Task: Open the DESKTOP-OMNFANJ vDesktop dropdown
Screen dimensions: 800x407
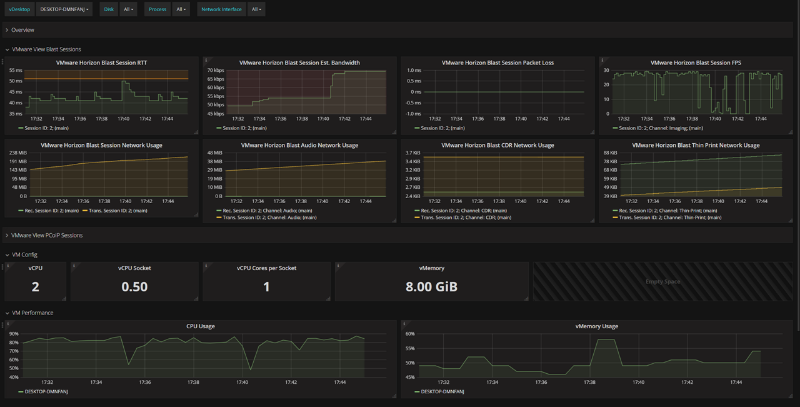Action: click(x=64, y=9)
